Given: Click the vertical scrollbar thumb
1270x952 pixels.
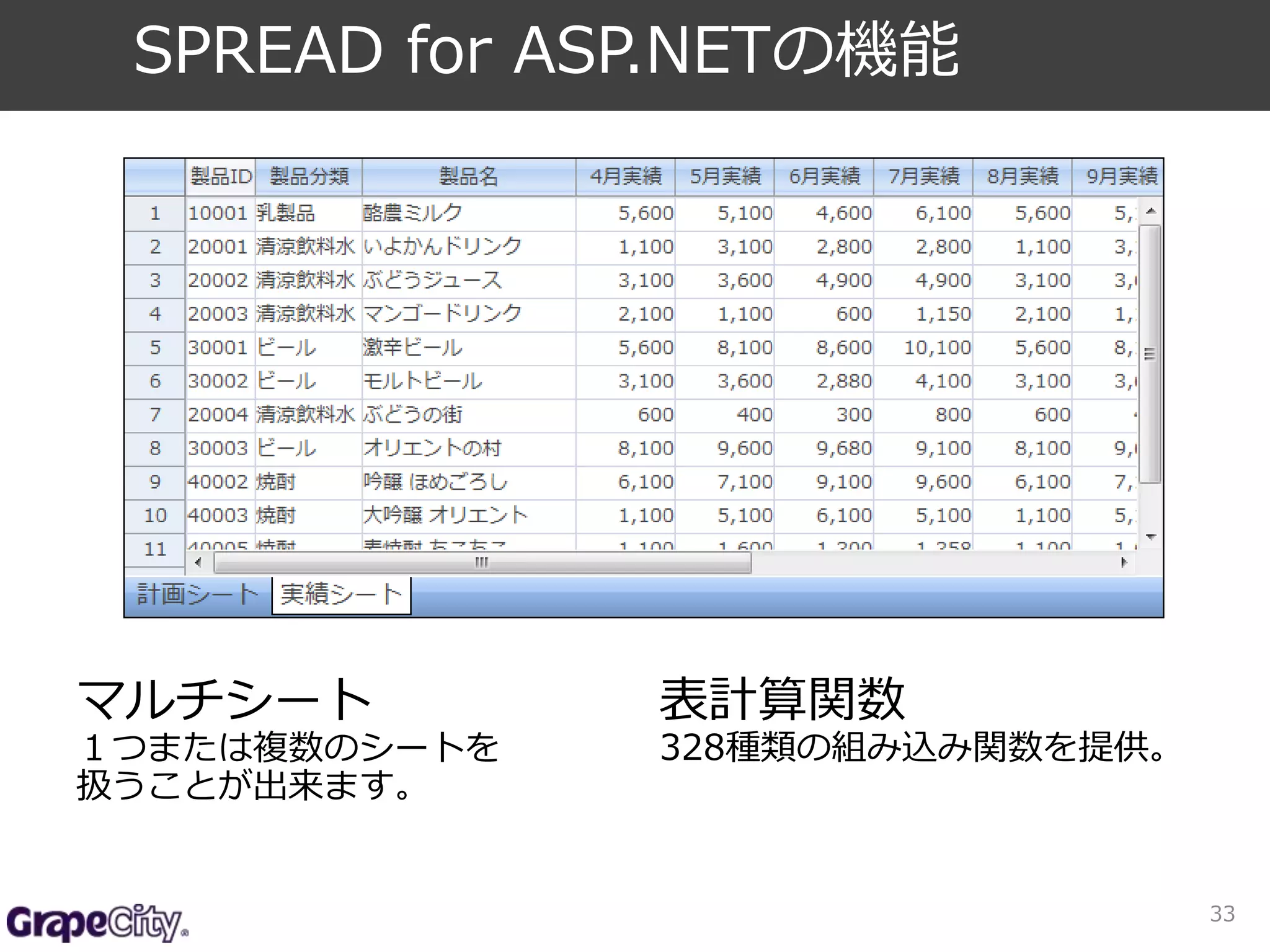Looking at the screenshot, I should [x=1150, y=354].
